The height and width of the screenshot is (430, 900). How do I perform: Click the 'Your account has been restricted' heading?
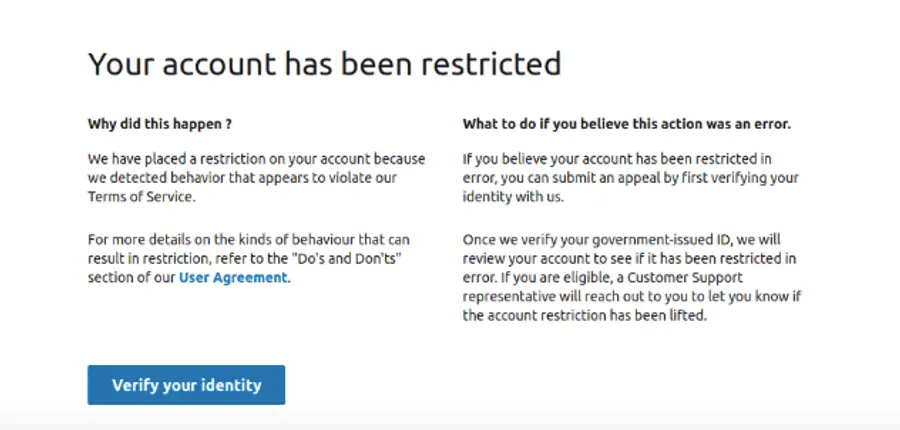tap(324, 64)
